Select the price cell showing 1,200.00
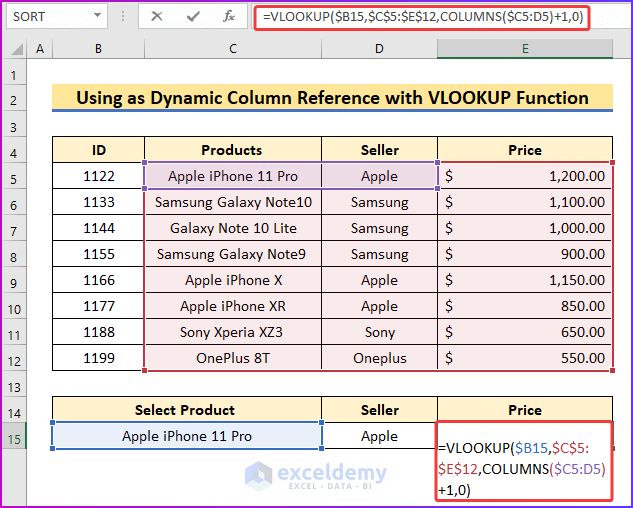The image size is (633, 508). coord(525,176)
